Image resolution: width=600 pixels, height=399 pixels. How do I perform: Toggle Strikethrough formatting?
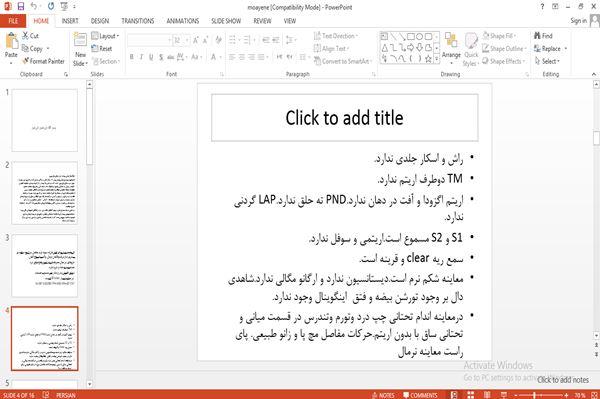tap(170, 57)
